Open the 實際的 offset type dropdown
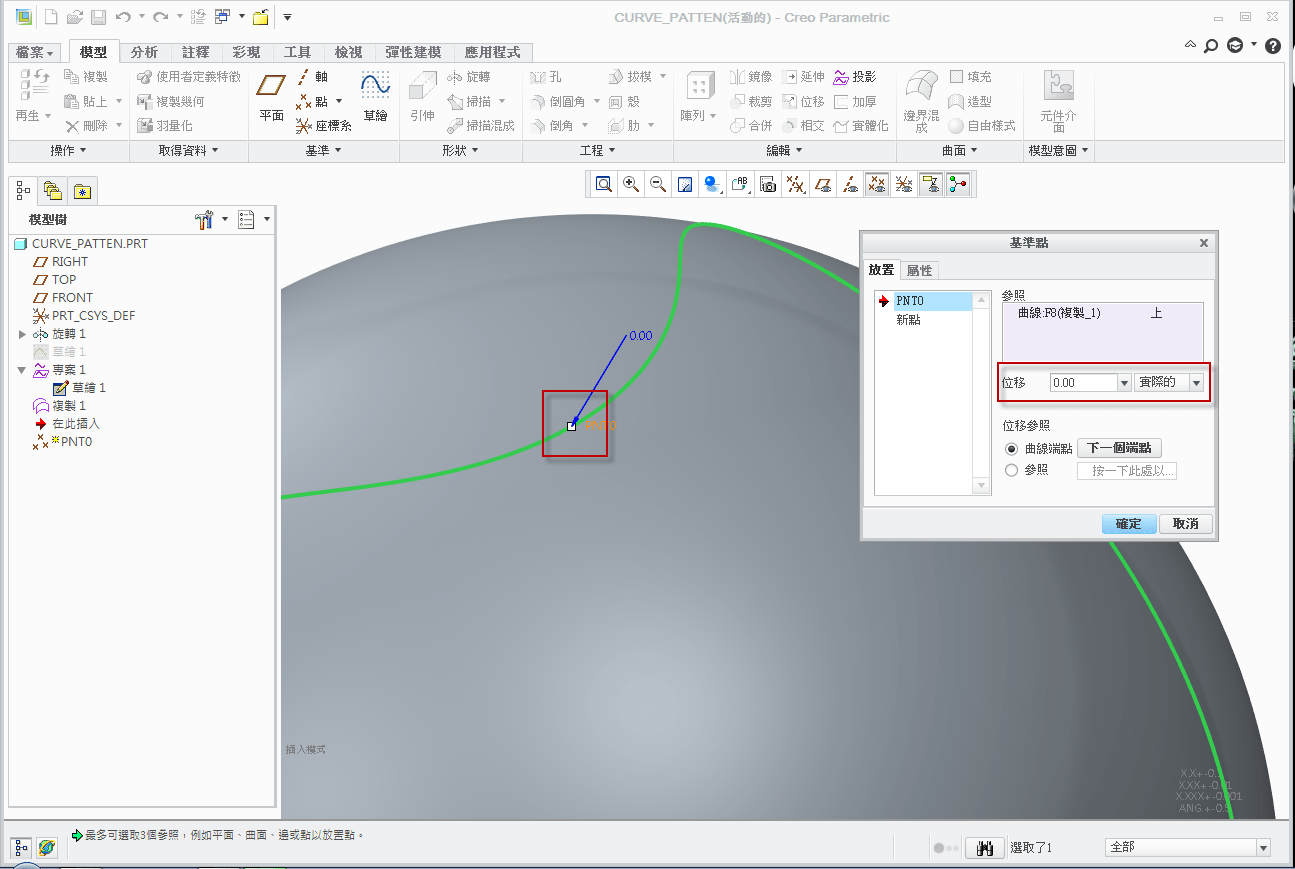The height and width of the screenshot is (869, 1295). (1196, 383)
